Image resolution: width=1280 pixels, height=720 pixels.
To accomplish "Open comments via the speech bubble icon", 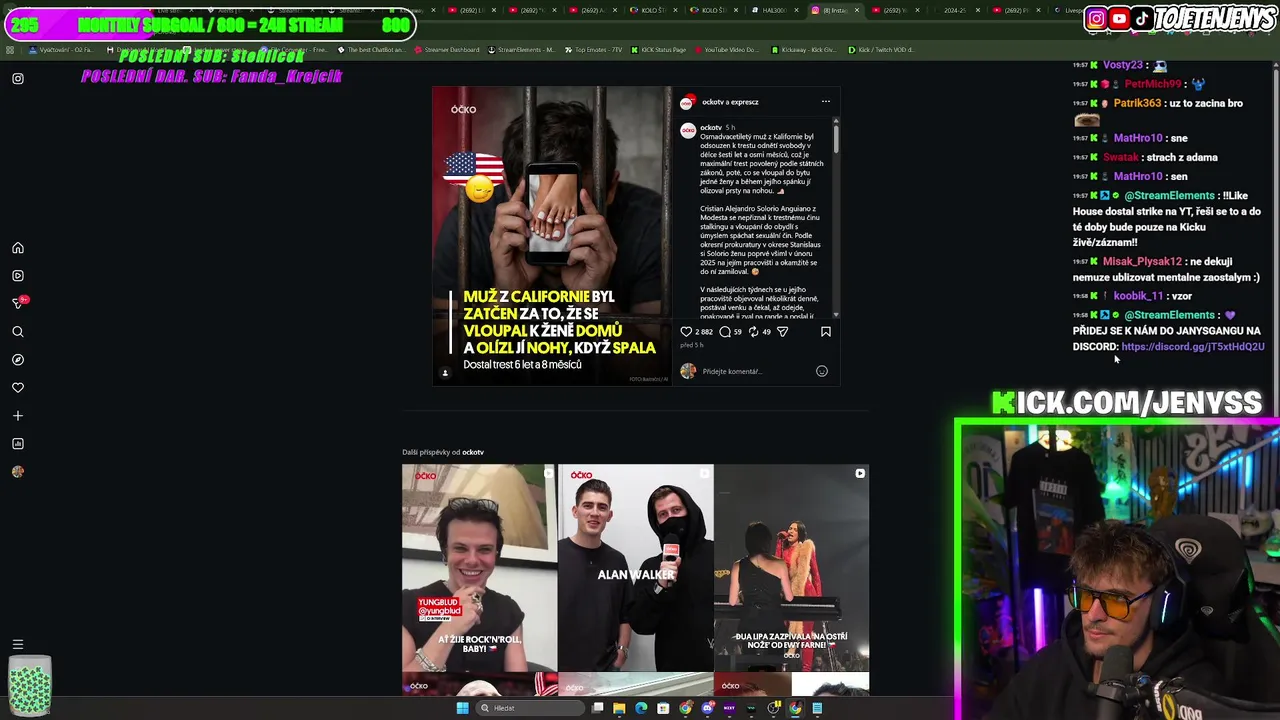I will pos(725,332).
